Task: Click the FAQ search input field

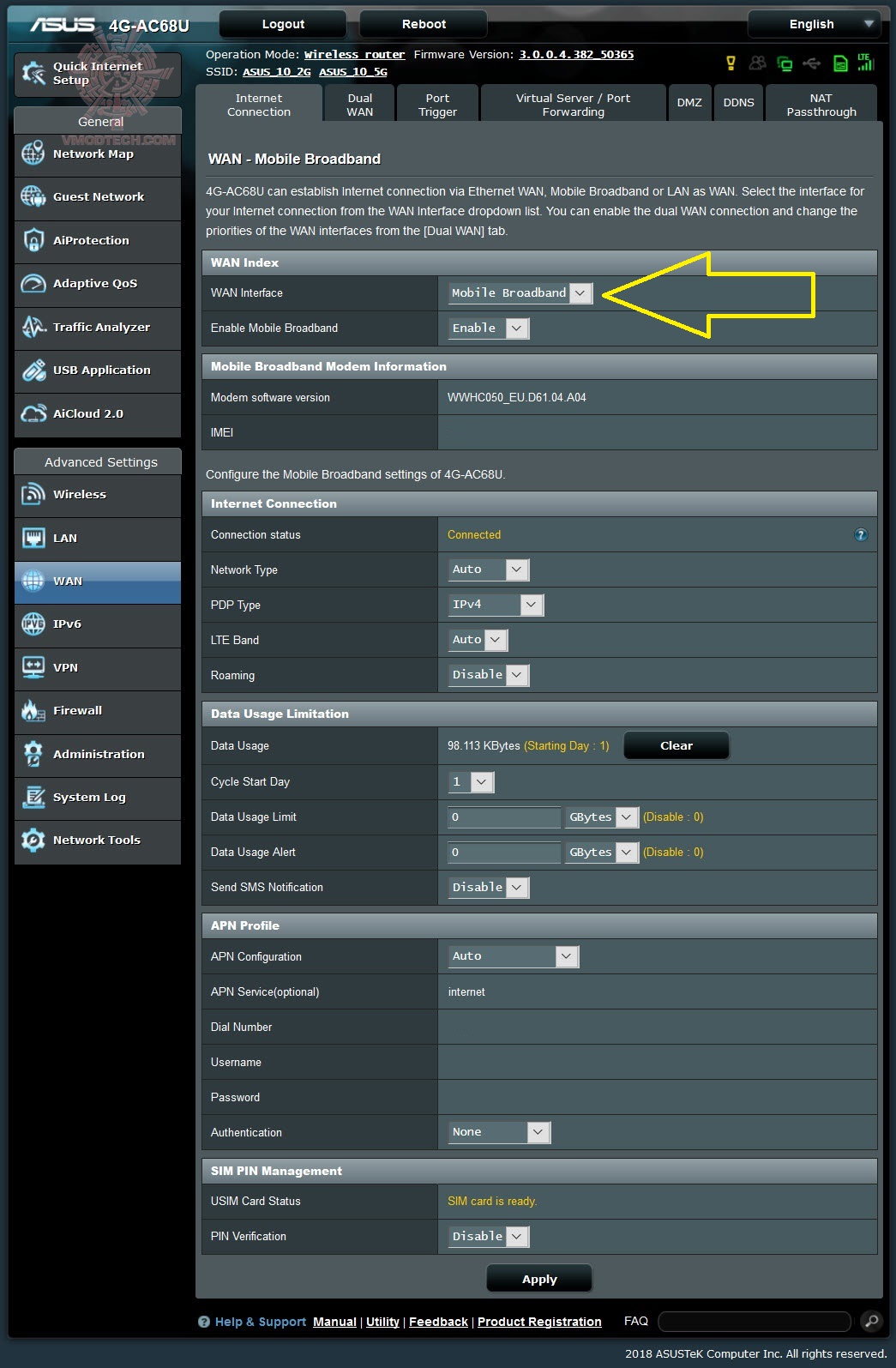Action: (x=755, y=1321)
